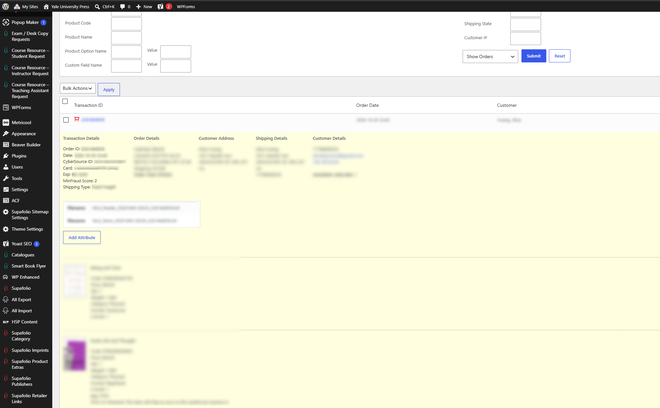Click the Shipping State input field

point(525,24)
